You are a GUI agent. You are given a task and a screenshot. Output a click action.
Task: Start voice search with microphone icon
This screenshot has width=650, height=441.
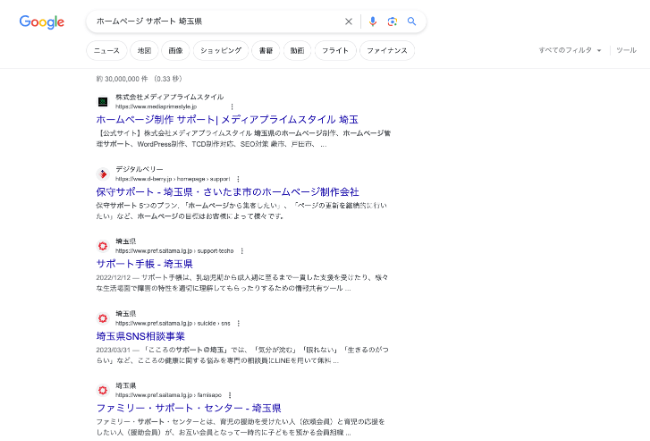(373, 22)
